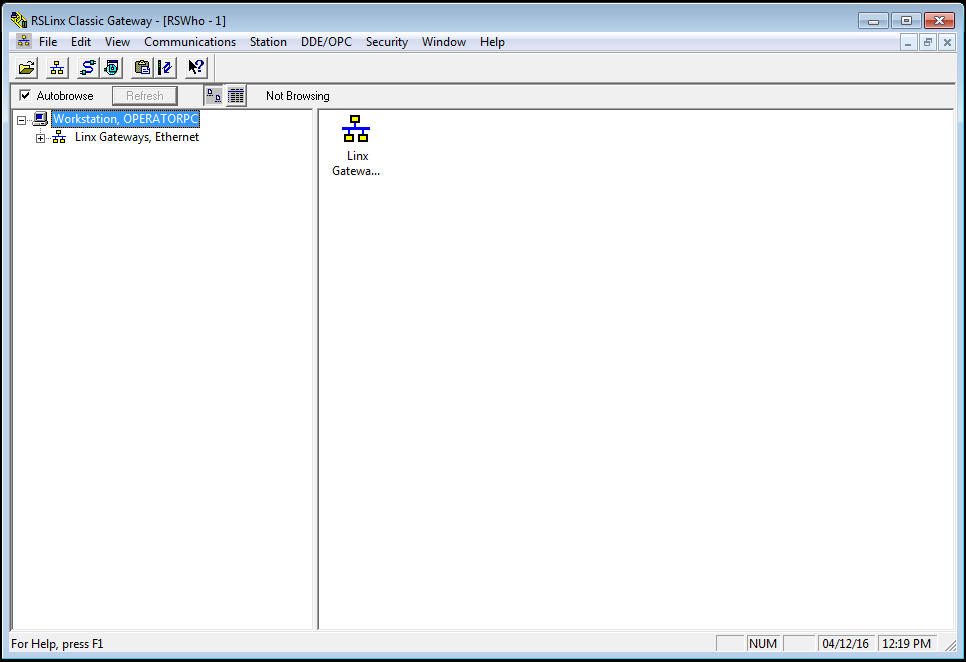Click the Ethernet network icon in tree
The height and width of the screenshot is (662, 966).
tap(59, 137)
